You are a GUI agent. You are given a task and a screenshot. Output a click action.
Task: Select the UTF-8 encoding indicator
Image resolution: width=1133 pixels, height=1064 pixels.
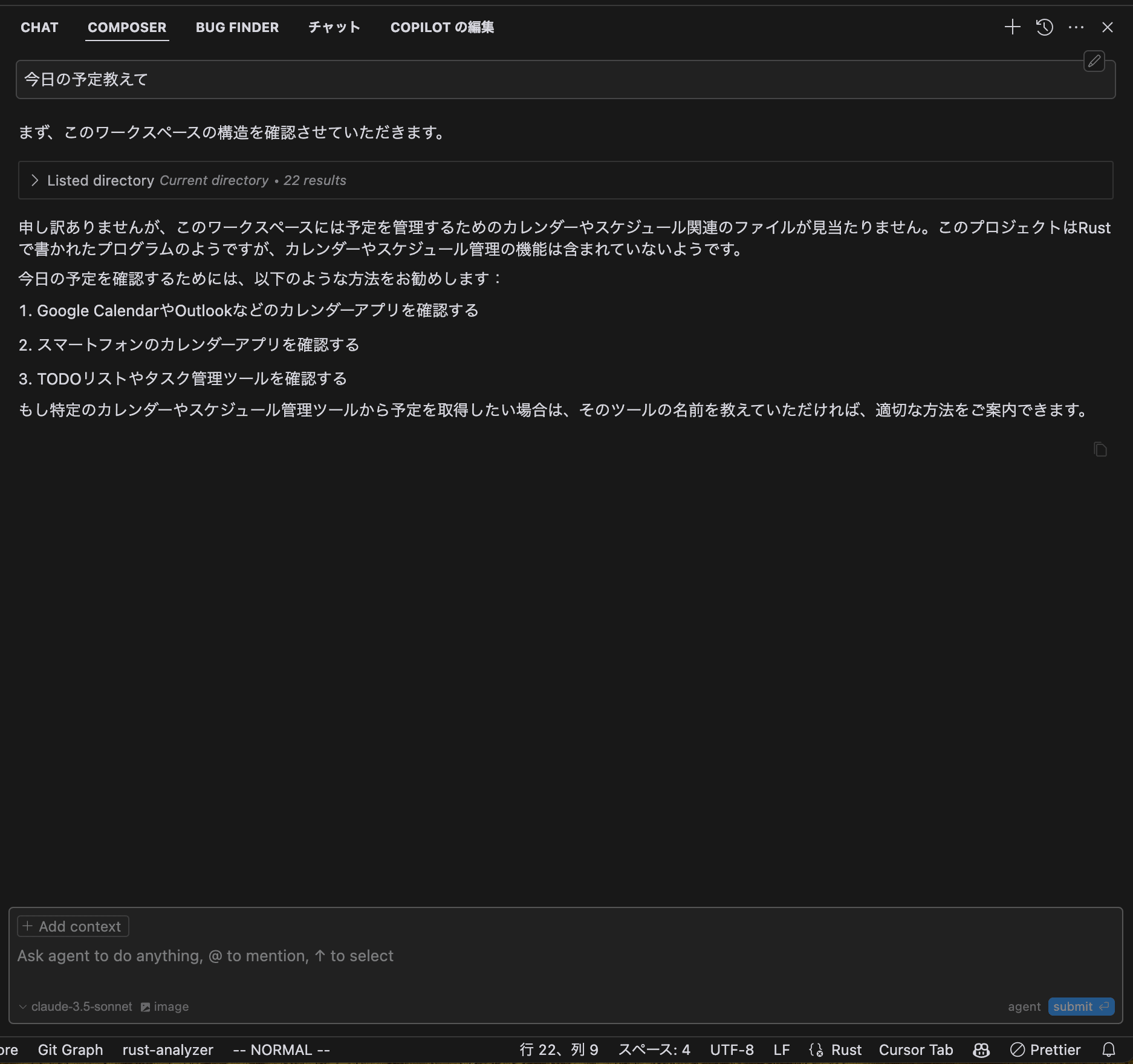click(x=732, y=1050)
